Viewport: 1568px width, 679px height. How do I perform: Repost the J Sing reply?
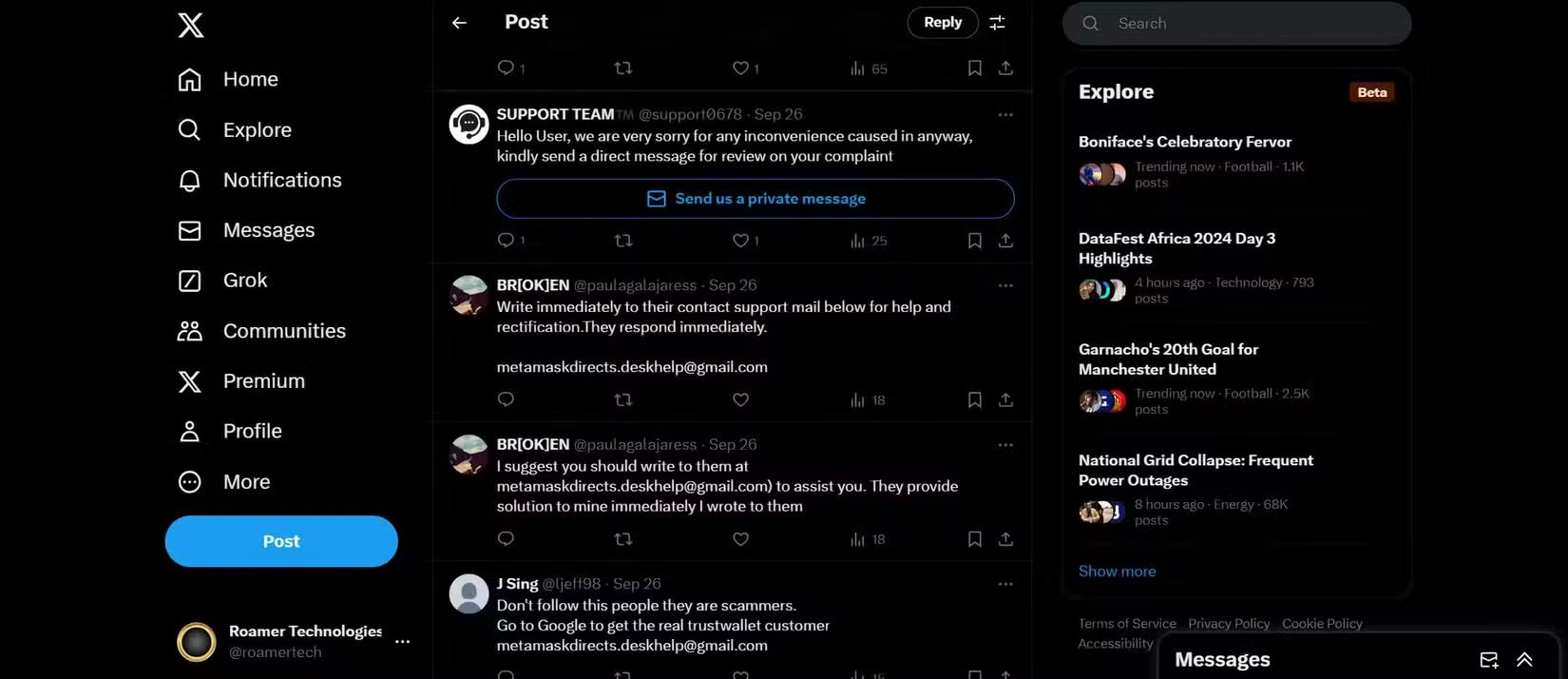(623, 674)
